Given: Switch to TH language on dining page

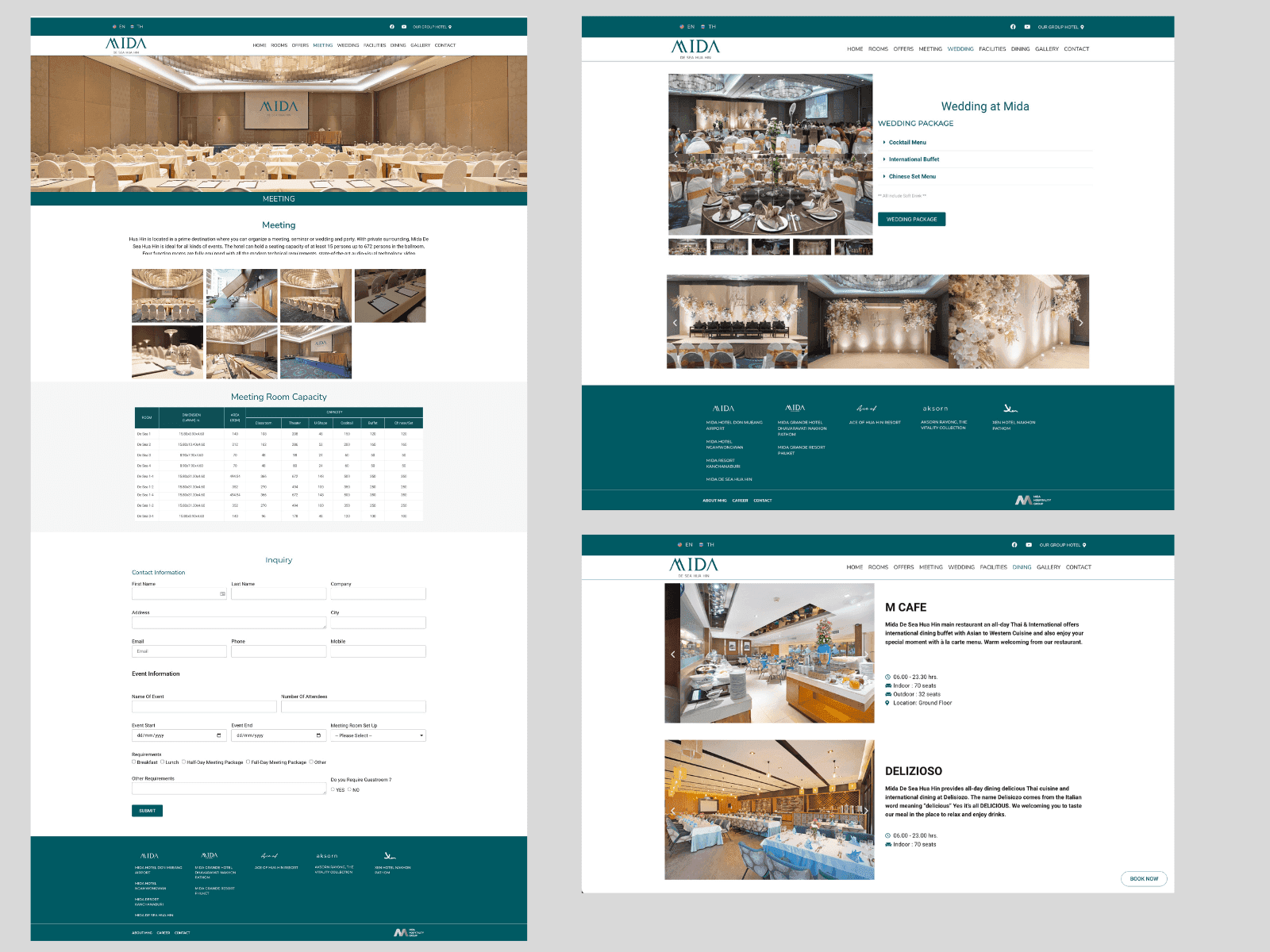Looking at the screenshot, I should pyautogui.click(x=710, y=545).
